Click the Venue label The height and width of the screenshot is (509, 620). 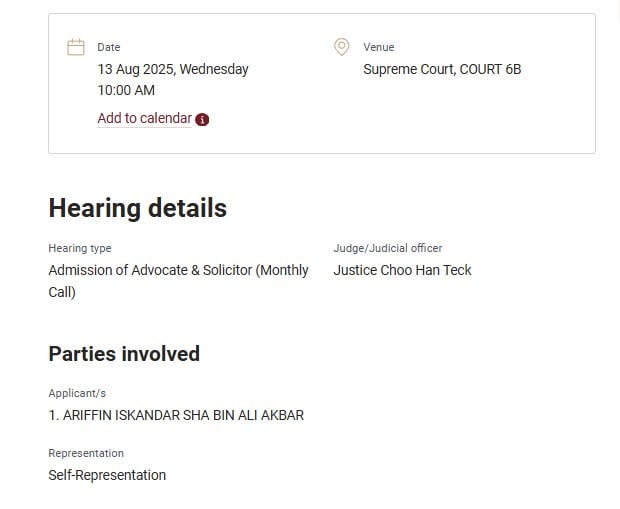pyautogui.click(x=379, y=47)
